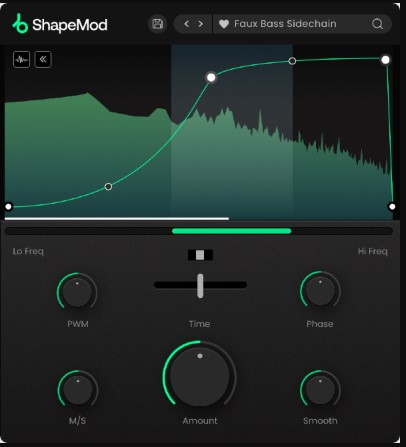The image size is (406, 447).
Task: Open preset search with the magnifier icon
Action: [x=377, y=24]
